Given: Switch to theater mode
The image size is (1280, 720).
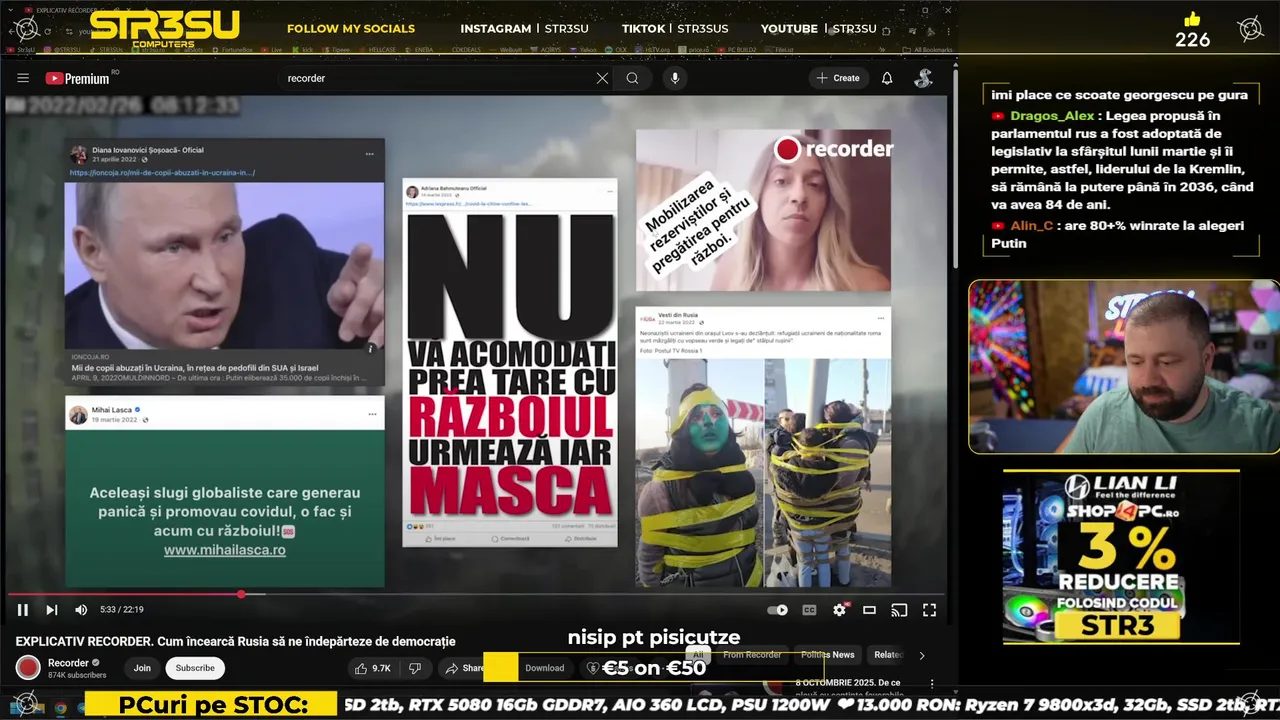Looking at the screenshot, I should (870, 610).
